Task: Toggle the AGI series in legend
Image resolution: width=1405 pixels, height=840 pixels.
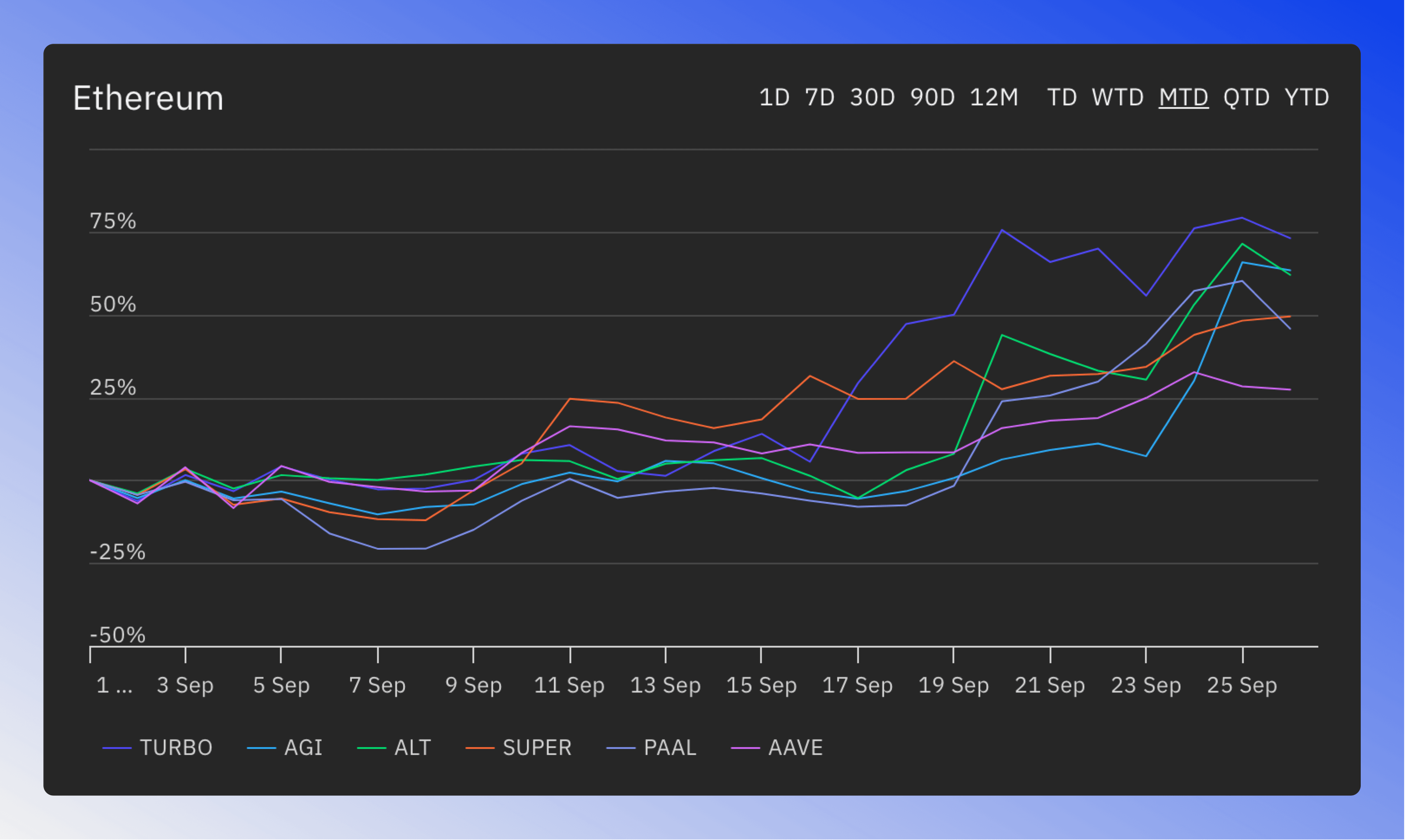Action: click(x=285, y=748)
